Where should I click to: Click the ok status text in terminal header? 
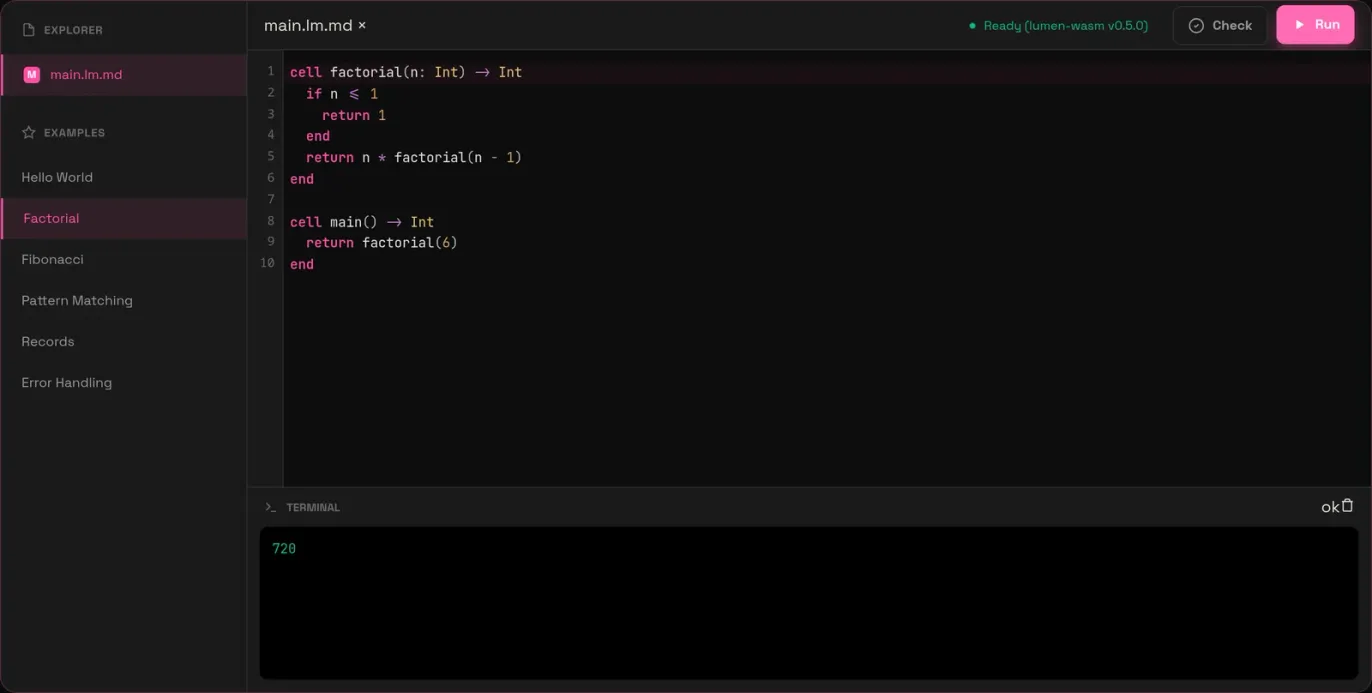(x=1329, y=507)
